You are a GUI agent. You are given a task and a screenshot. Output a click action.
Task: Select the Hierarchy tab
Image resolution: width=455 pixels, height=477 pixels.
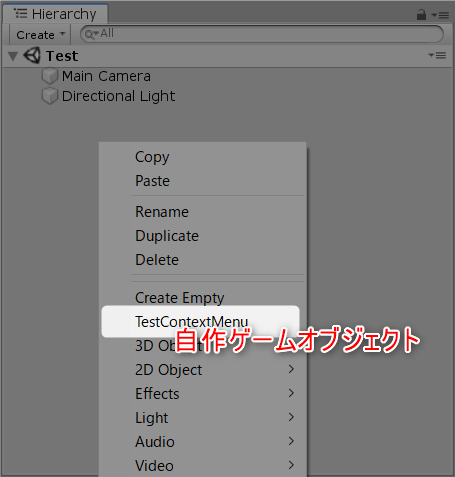coord(55,14)
